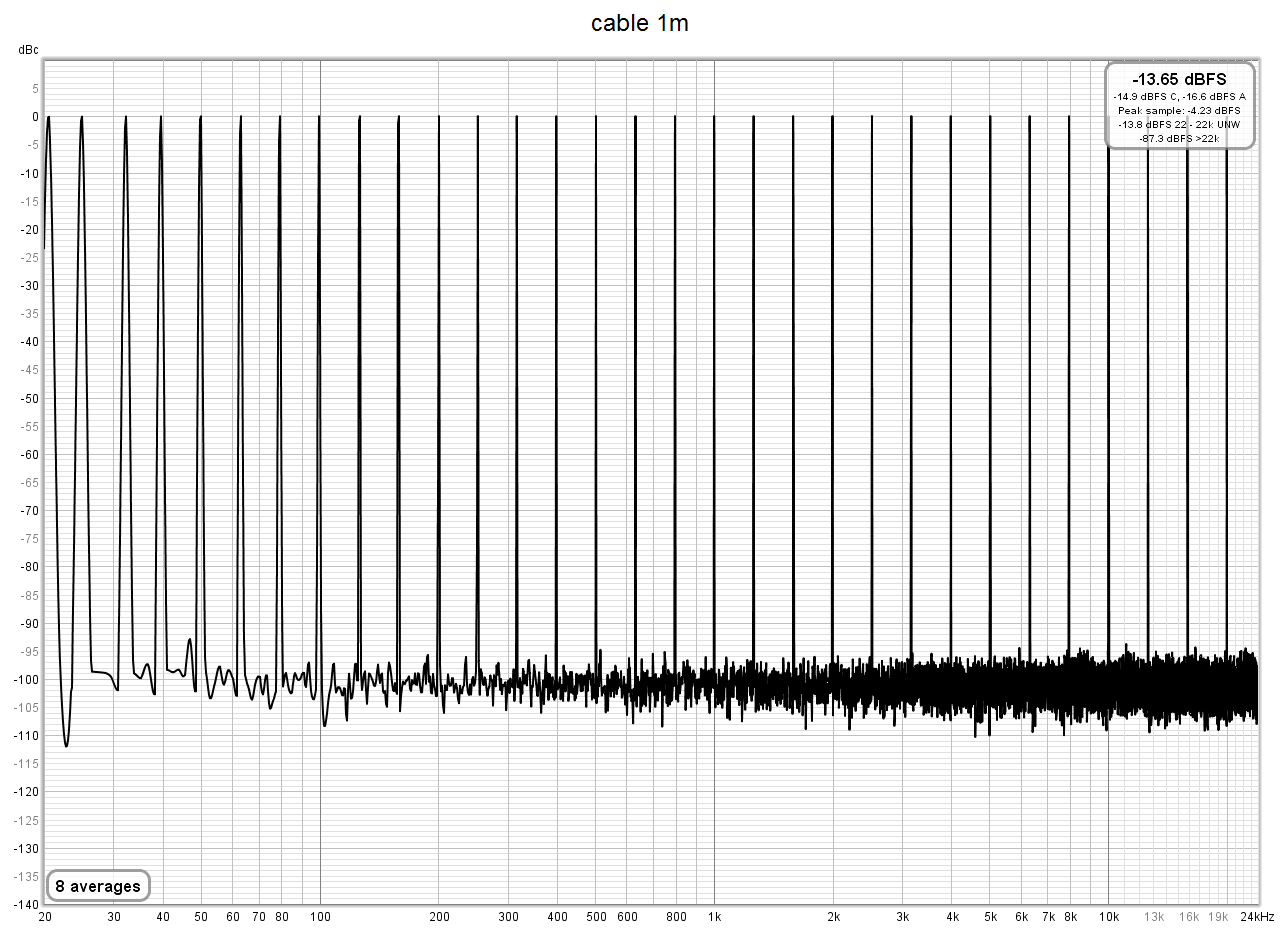
Task: Click the "-110" level axis label
Action: 25,735
